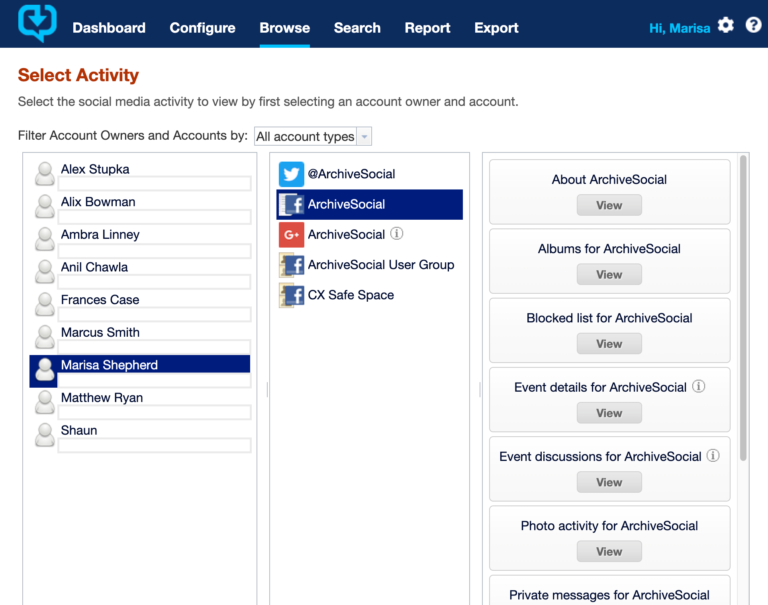Open the Configure menu

202,28
